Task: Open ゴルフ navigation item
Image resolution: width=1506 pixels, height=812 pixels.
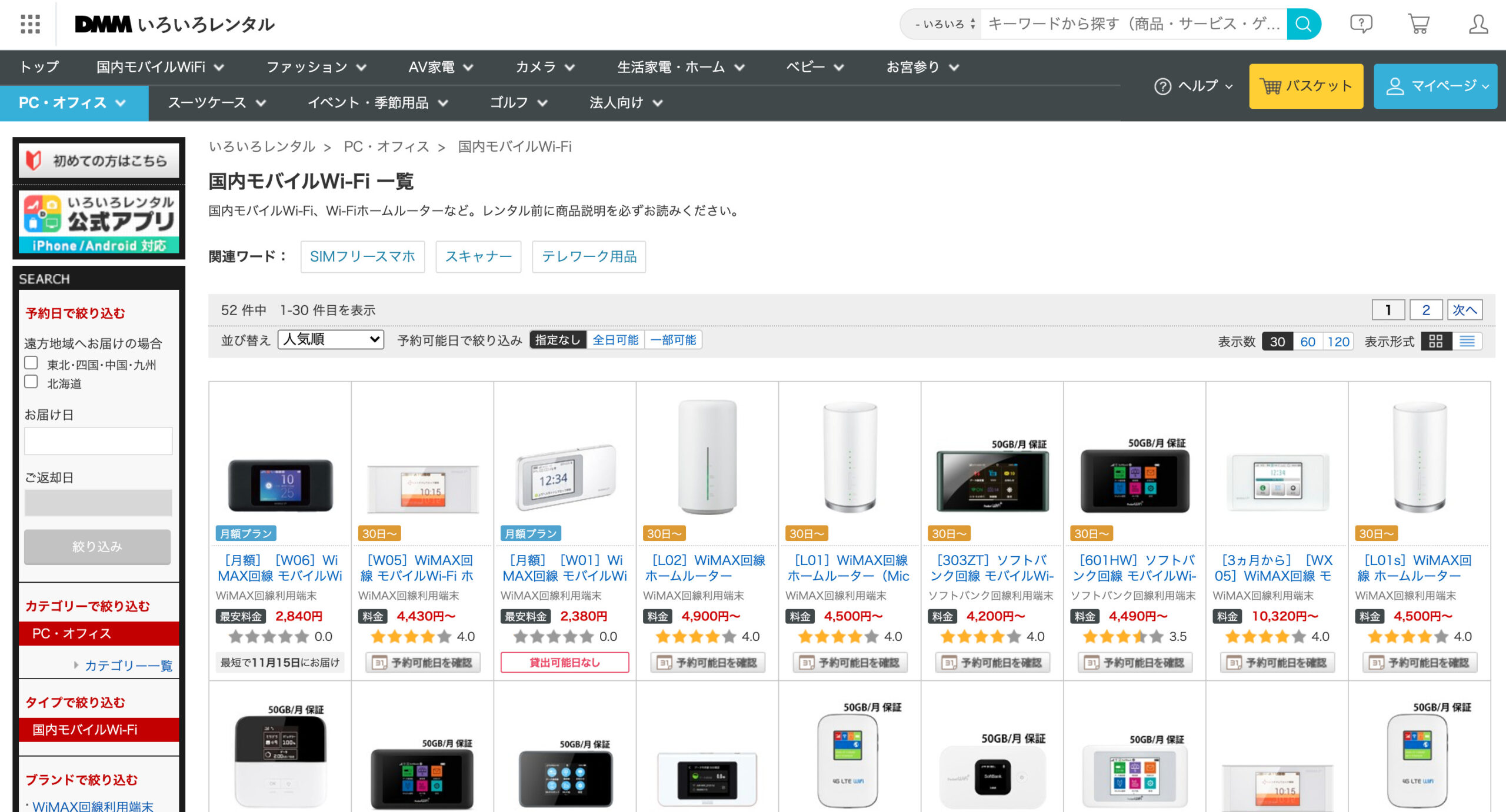Action: click(x=519, y=103)
